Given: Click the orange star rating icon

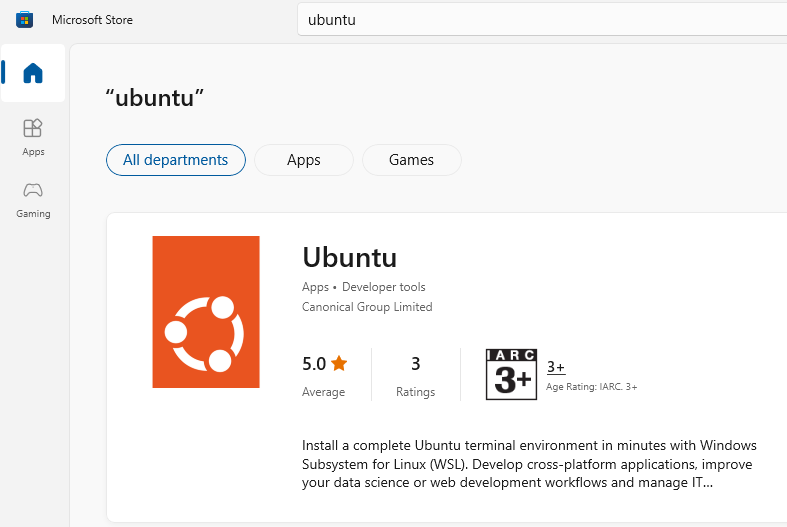Looking at the screenshot, I should [x=339, y=363].
